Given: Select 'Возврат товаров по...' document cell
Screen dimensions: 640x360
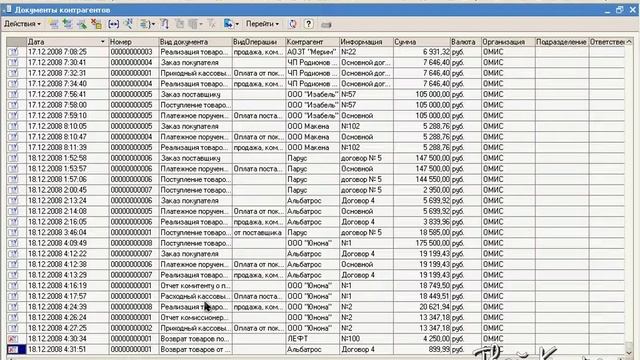Looking at the screenshot, I should (x=195, y=339).
